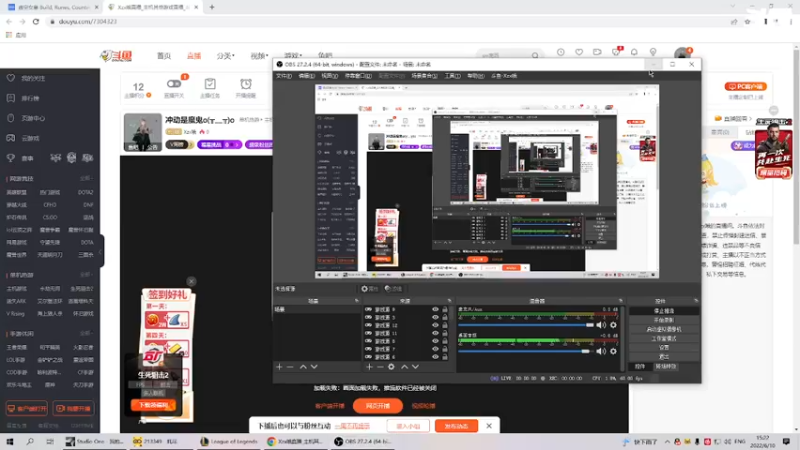Toggle visibility of source numbered 9
800x450 pixels.
[435, 309]
